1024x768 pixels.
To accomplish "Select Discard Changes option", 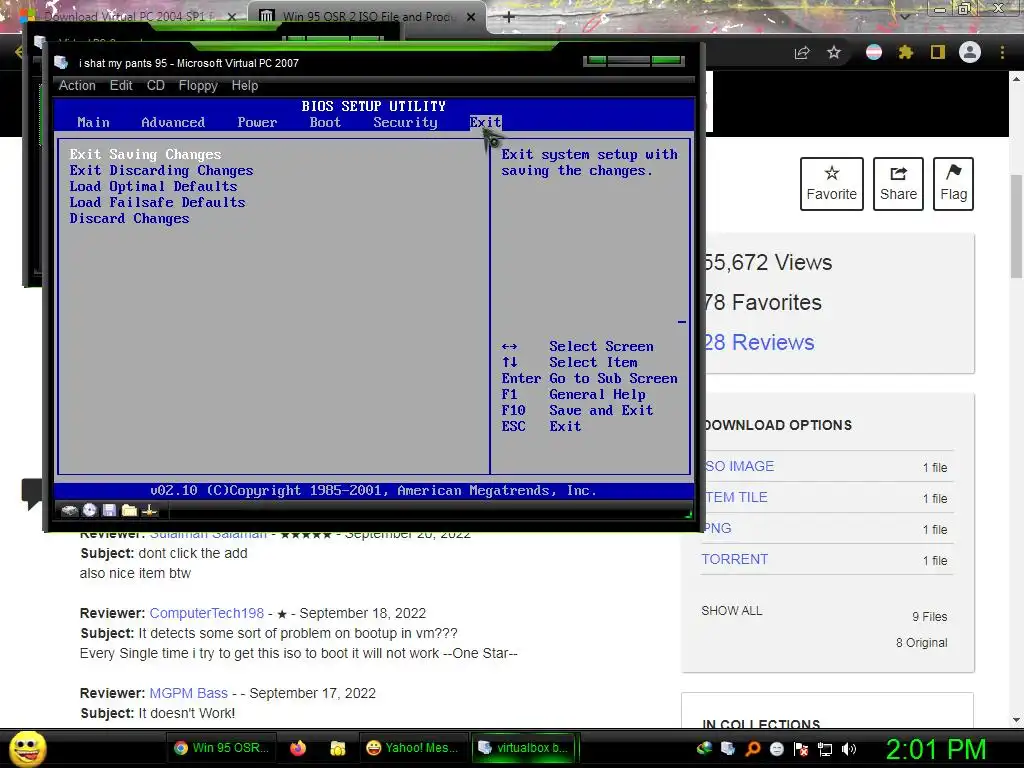I will (129, 219).
